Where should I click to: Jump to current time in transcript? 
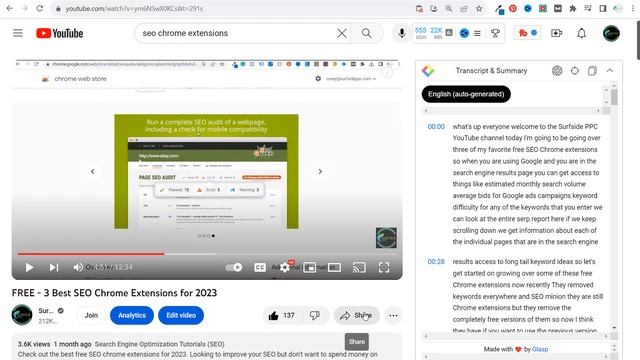(575, 71)
